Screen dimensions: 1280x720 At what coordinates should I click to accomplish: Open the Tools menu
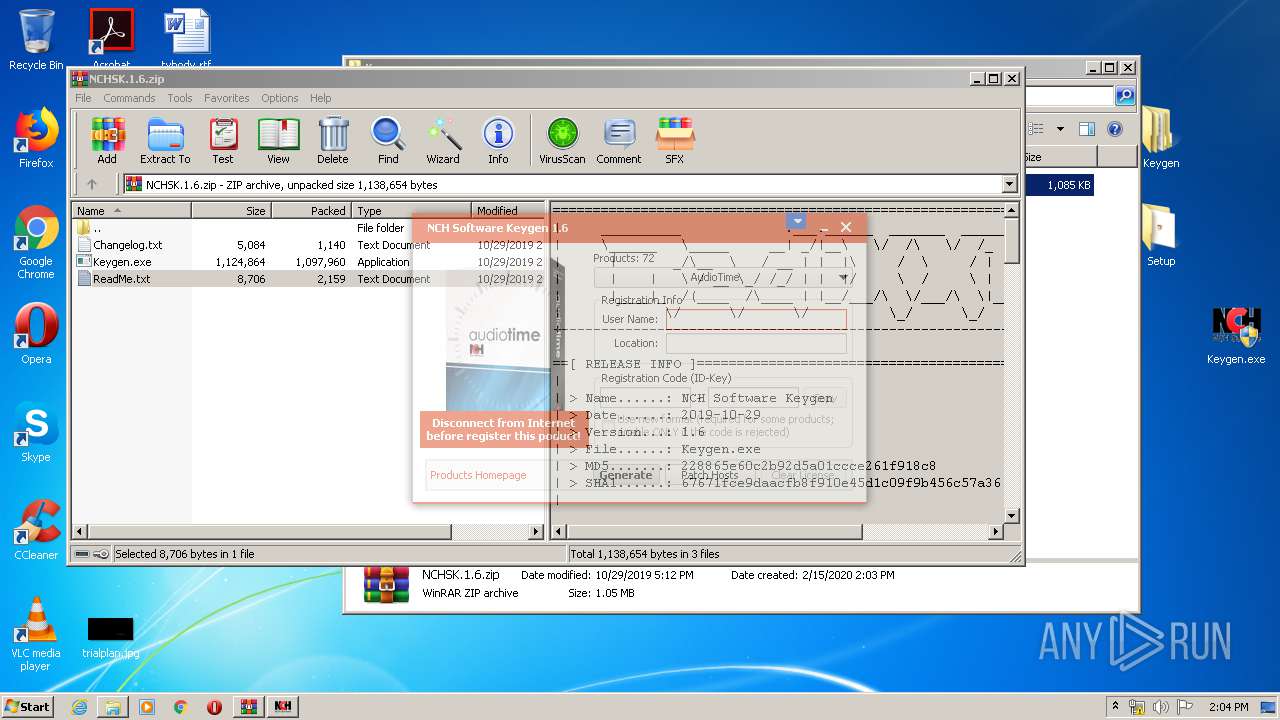(x=180, y=98)
